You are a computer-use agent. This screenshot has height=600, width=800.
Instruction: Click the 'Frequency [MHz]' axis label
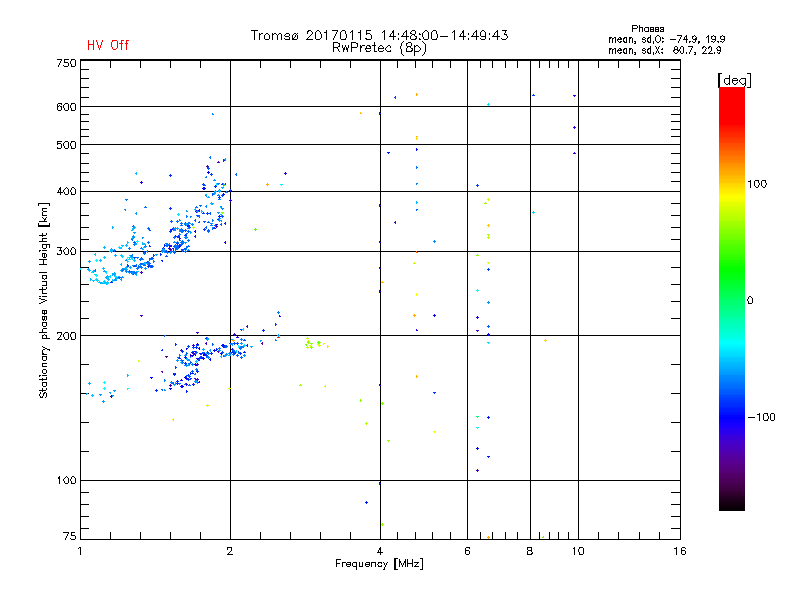[379, 564]
